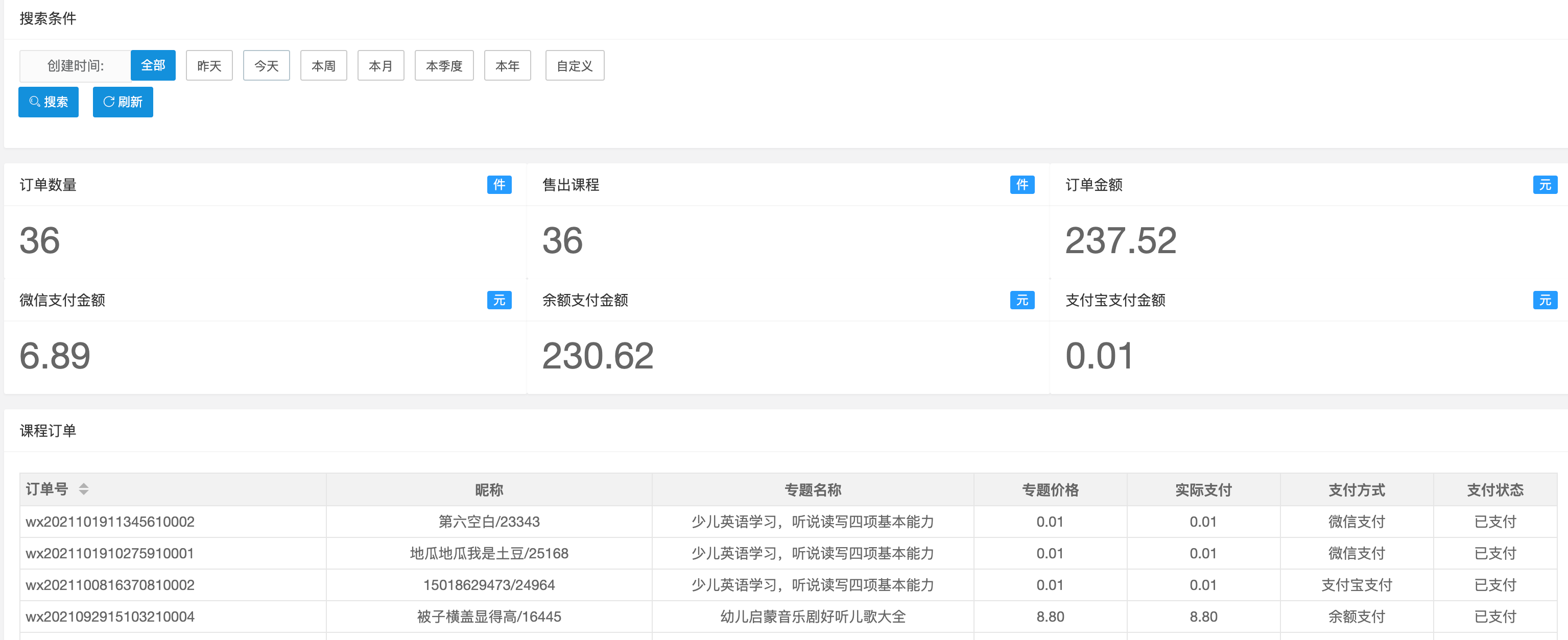Click the 订单数量 value 36
Screen dimensions: 1568x640
point(39,240)
